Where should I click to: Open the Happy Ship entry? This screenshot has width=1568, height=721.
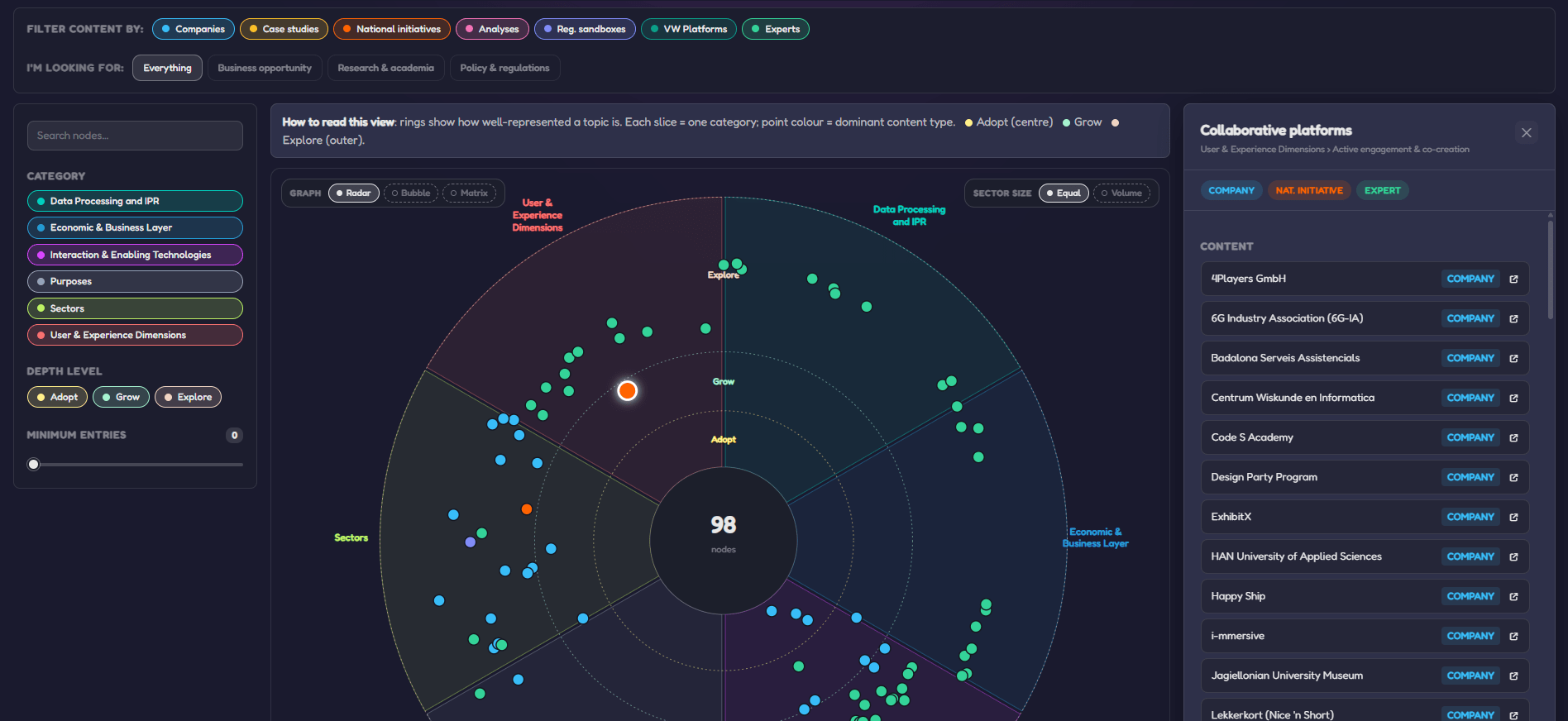[x=1365, y=596]
